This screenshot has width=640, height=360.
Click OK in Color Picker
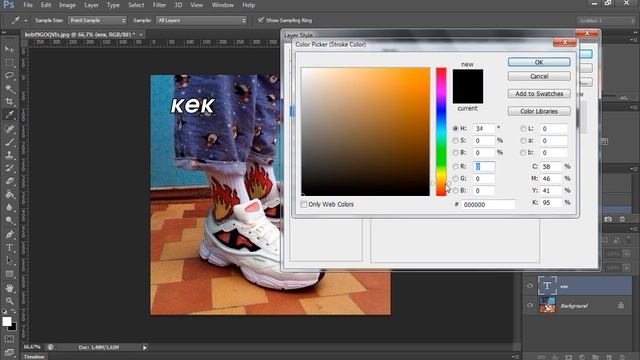point(539,62)
